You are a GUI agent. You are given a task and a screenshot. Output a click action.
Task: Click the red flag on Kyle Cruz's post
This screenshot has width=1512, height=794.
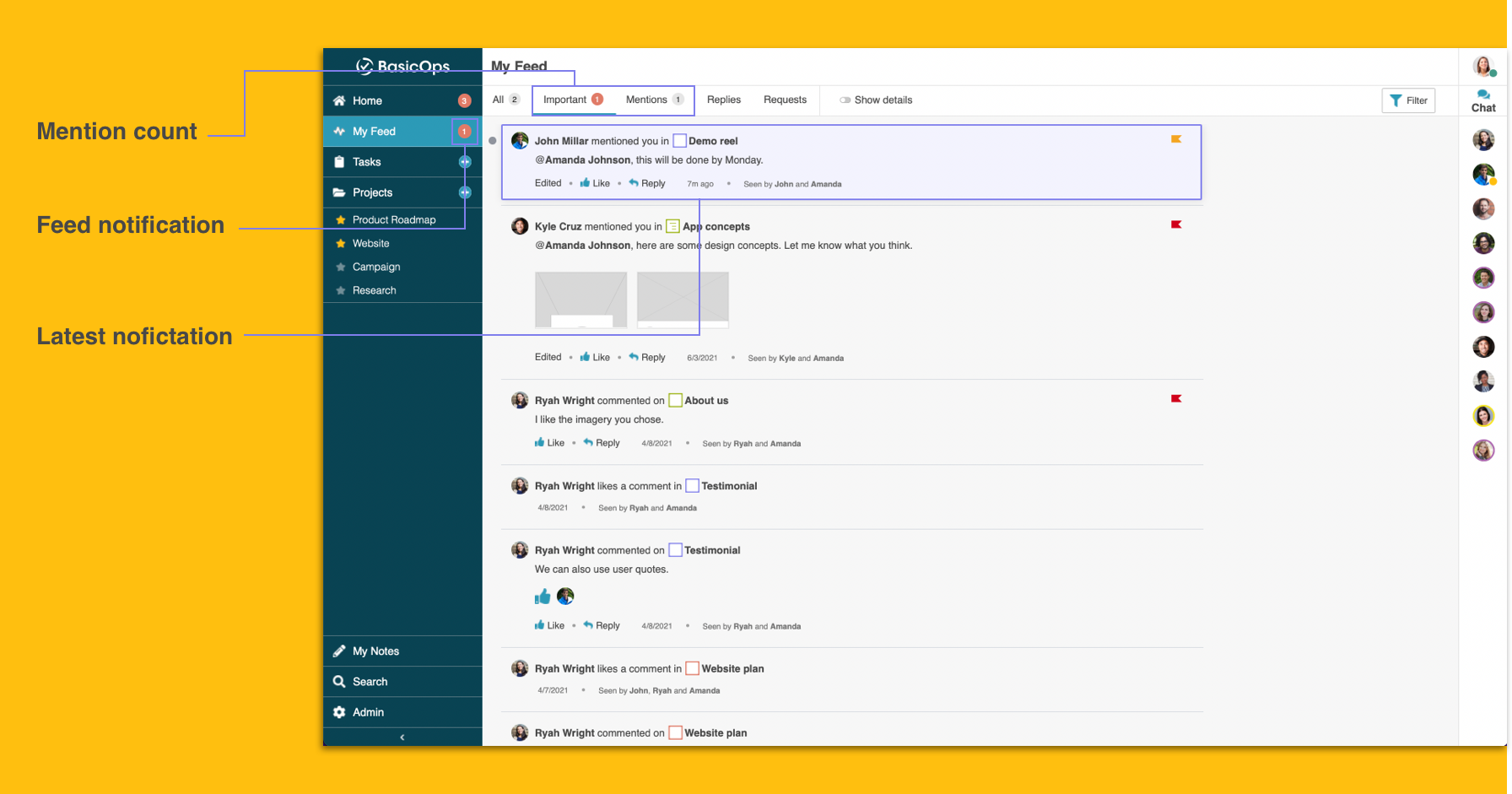pos(1175,224)
